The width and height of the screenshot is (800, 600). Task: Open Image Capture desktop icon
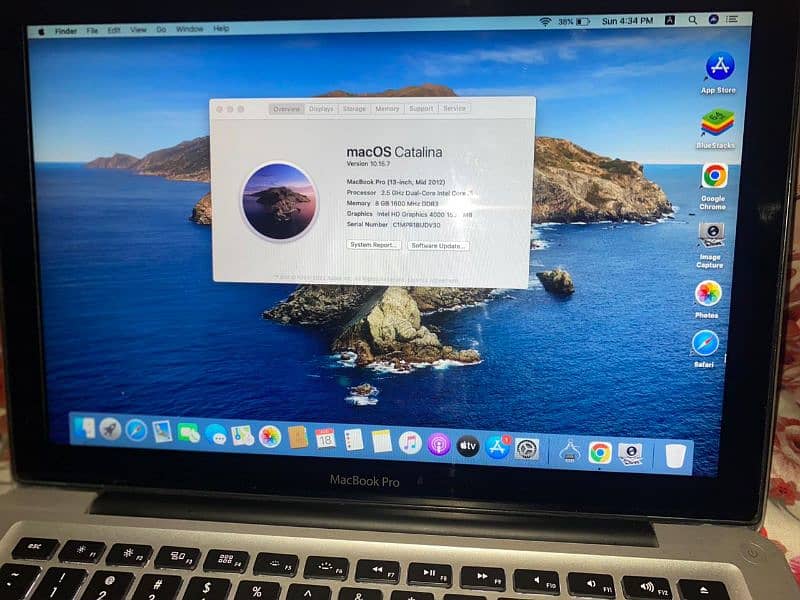[711, 235]
